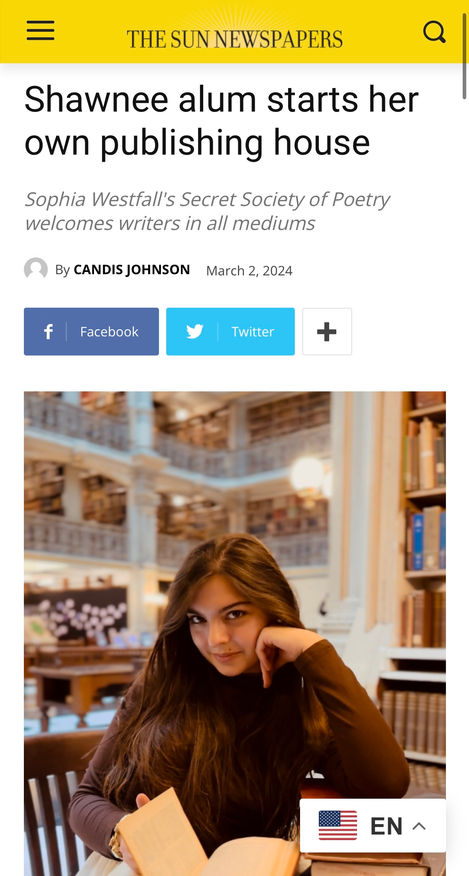Go to The Sun Newspapers homepage logo
This screenshot has height=876, width=469.
point(234,39)
